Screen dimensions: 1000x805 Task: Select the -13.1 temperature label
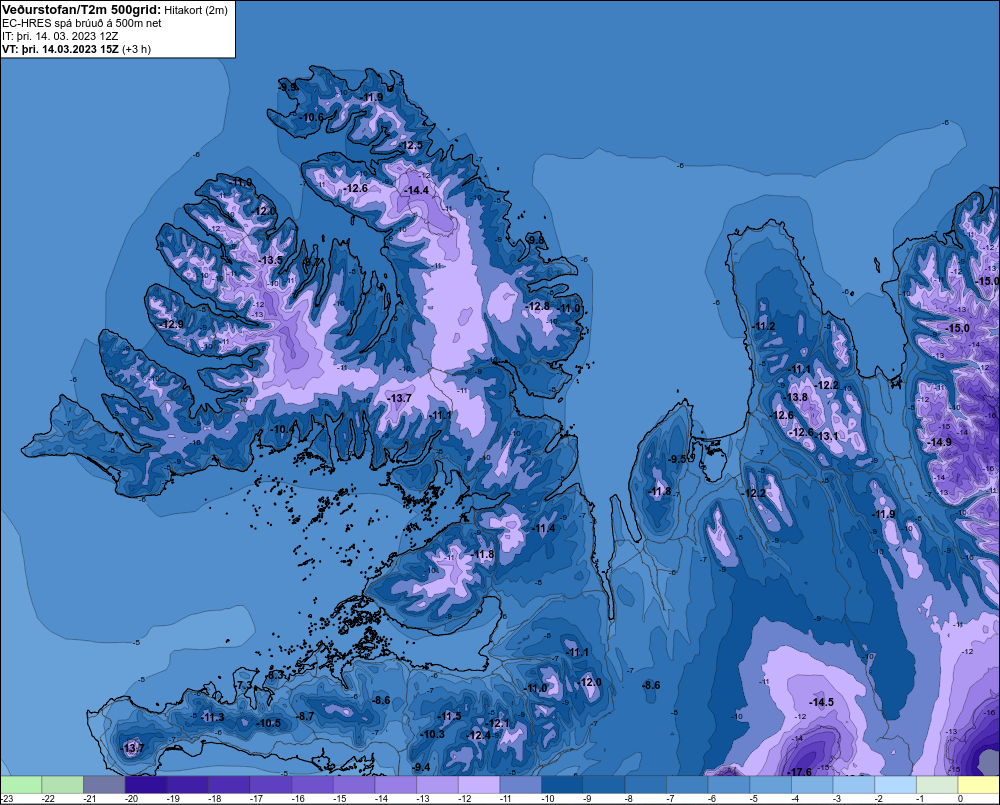click(x=827, y=436)
